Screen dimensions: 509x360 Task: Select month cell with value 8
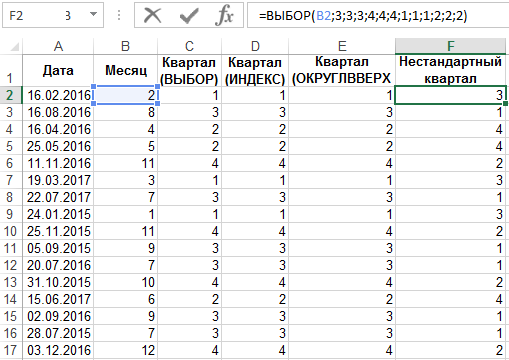(125, 112)
